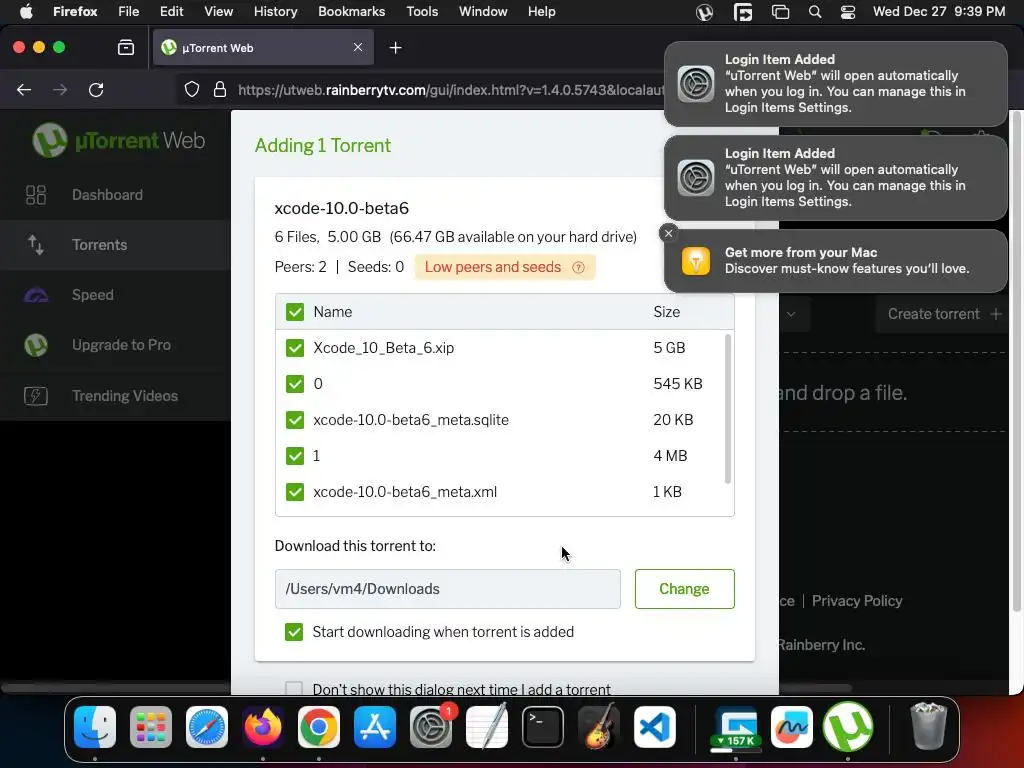Uncheck xcode-10.0-beta6_meta.sqlite file
The height and width of the screenshot is (768, 1024).
(295, 420)
